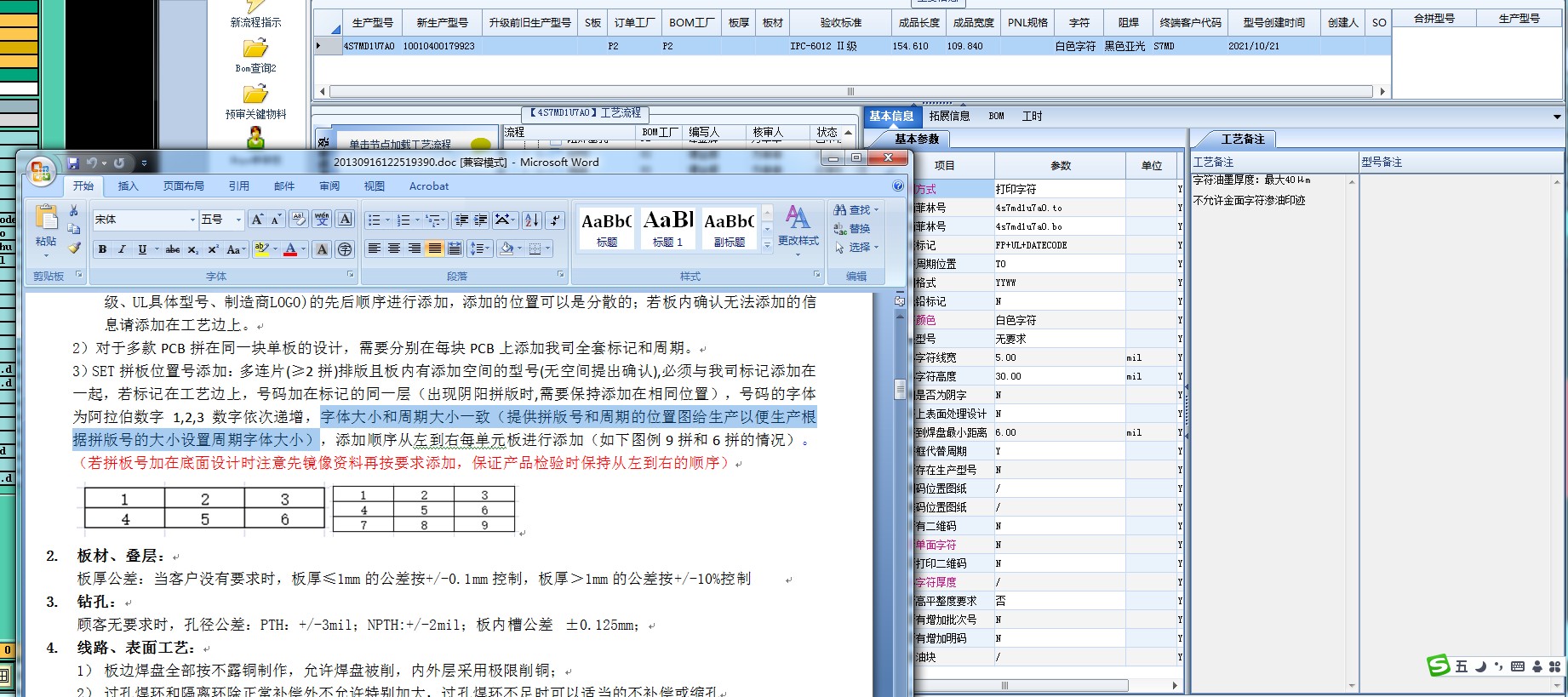The height and width of the screenshot is (697, 1568).
Task: Click the Office button in Word
Action: pyautogui.click(x=40, y=172)
